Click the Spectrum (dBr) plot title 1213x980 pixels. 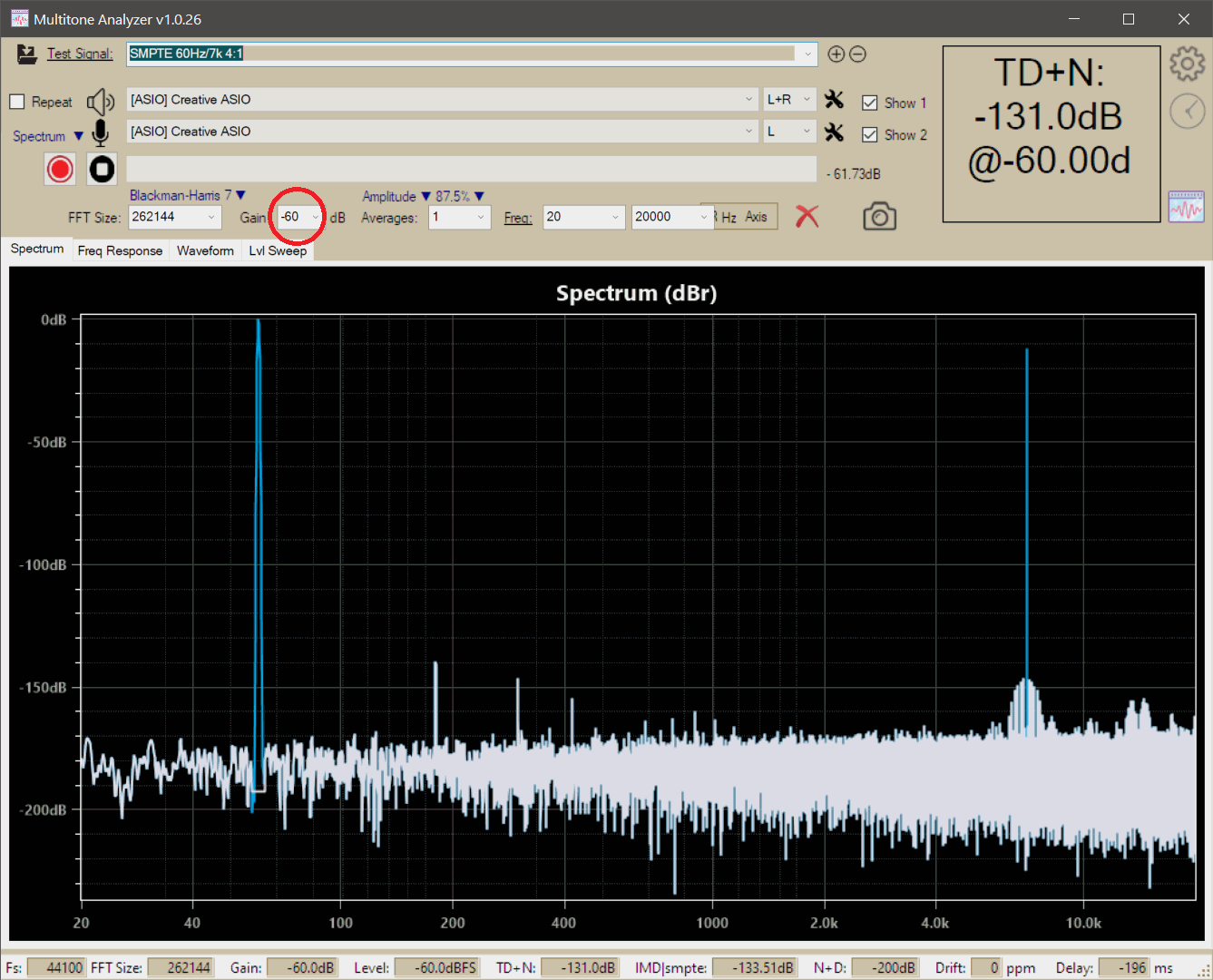[636, 293]
